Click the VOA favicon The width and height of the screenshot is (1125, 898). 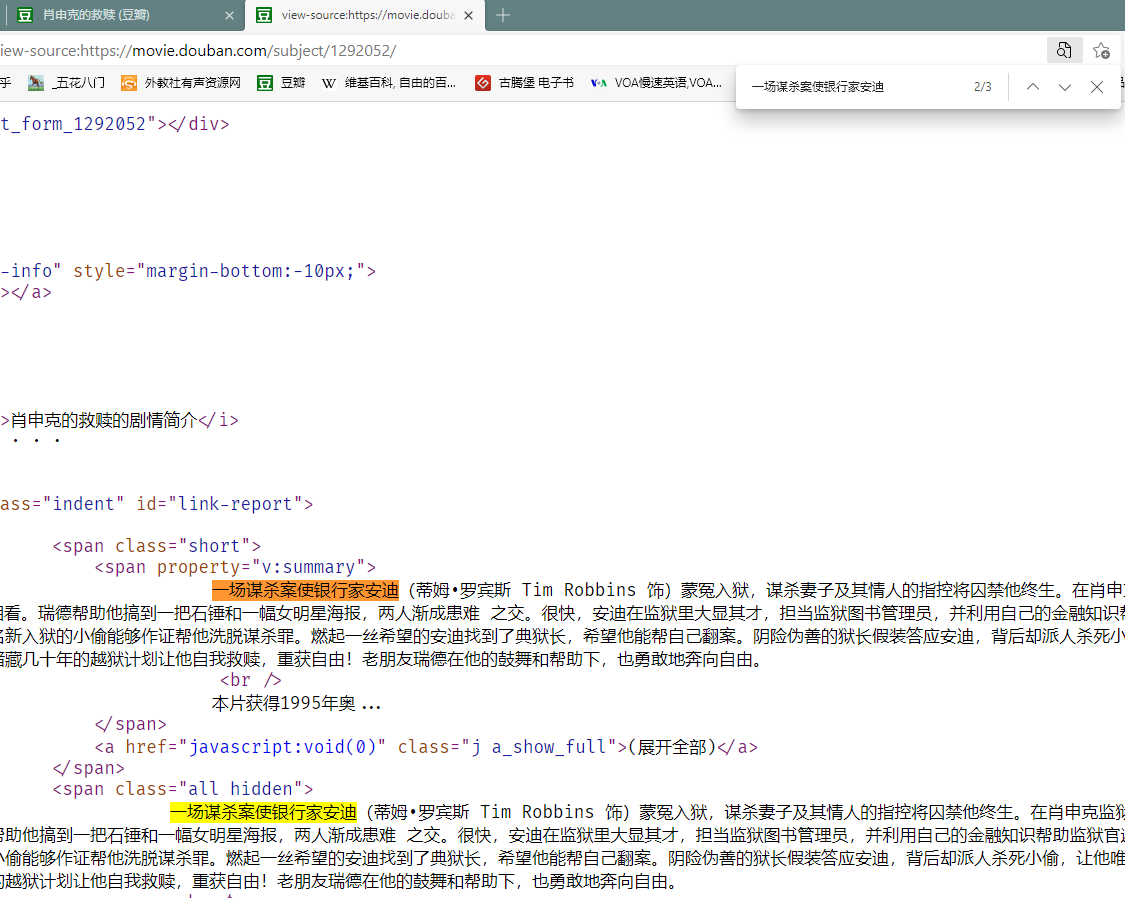click(x=598, y=83)
